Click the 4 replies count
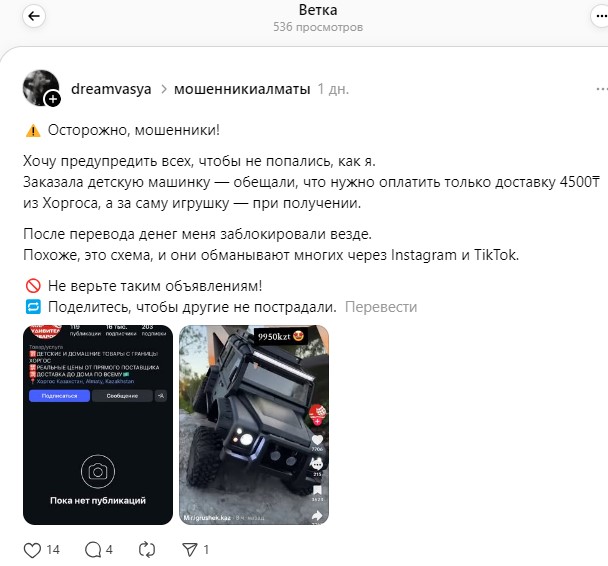The image size is (608, 566). (x=109, y=550)
